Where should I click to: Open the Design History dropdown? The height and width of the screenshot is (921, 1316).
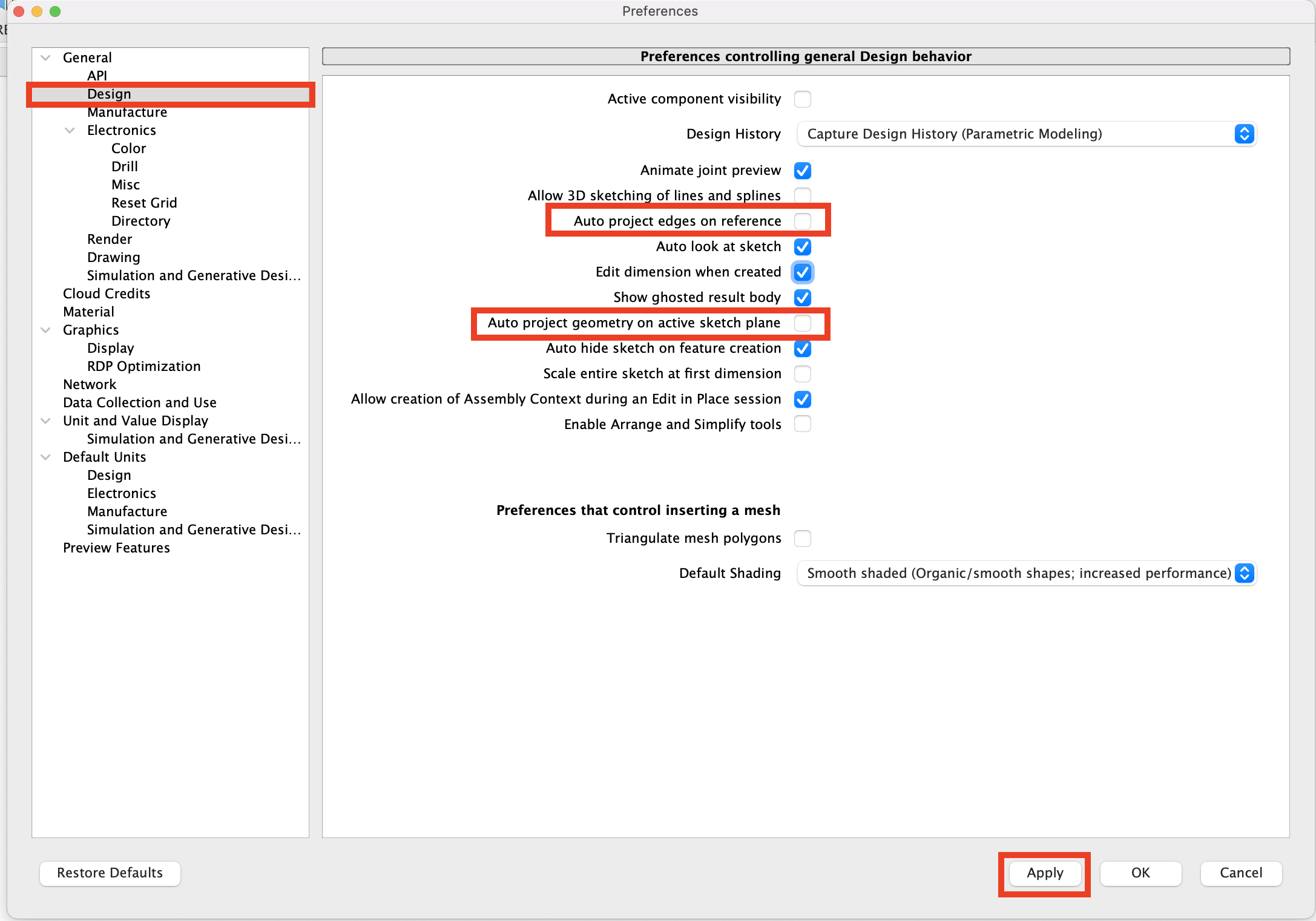click(x=1027, y=134)
